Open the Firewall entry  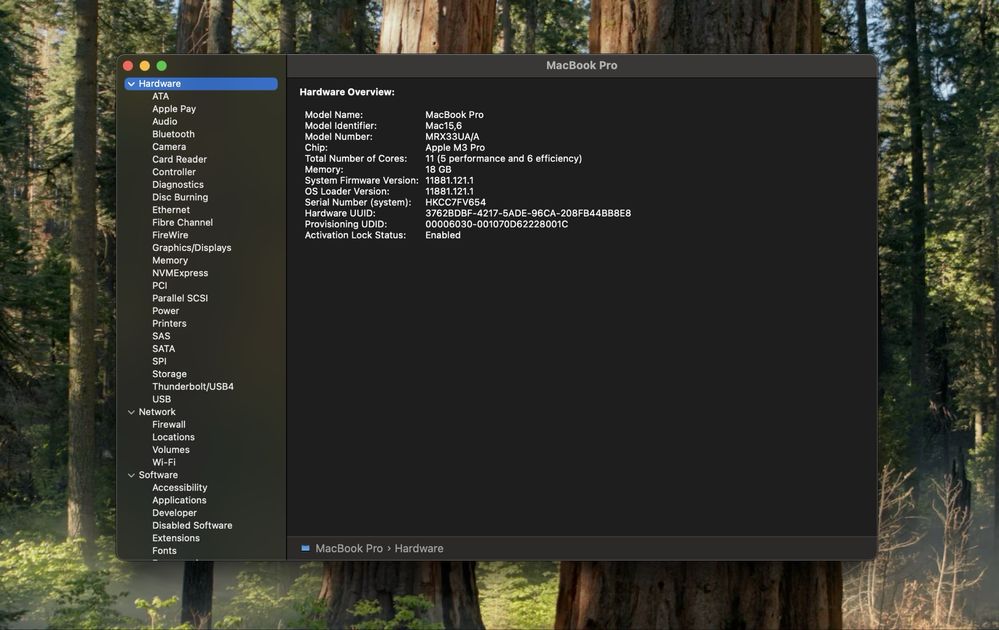pos(169,424)
